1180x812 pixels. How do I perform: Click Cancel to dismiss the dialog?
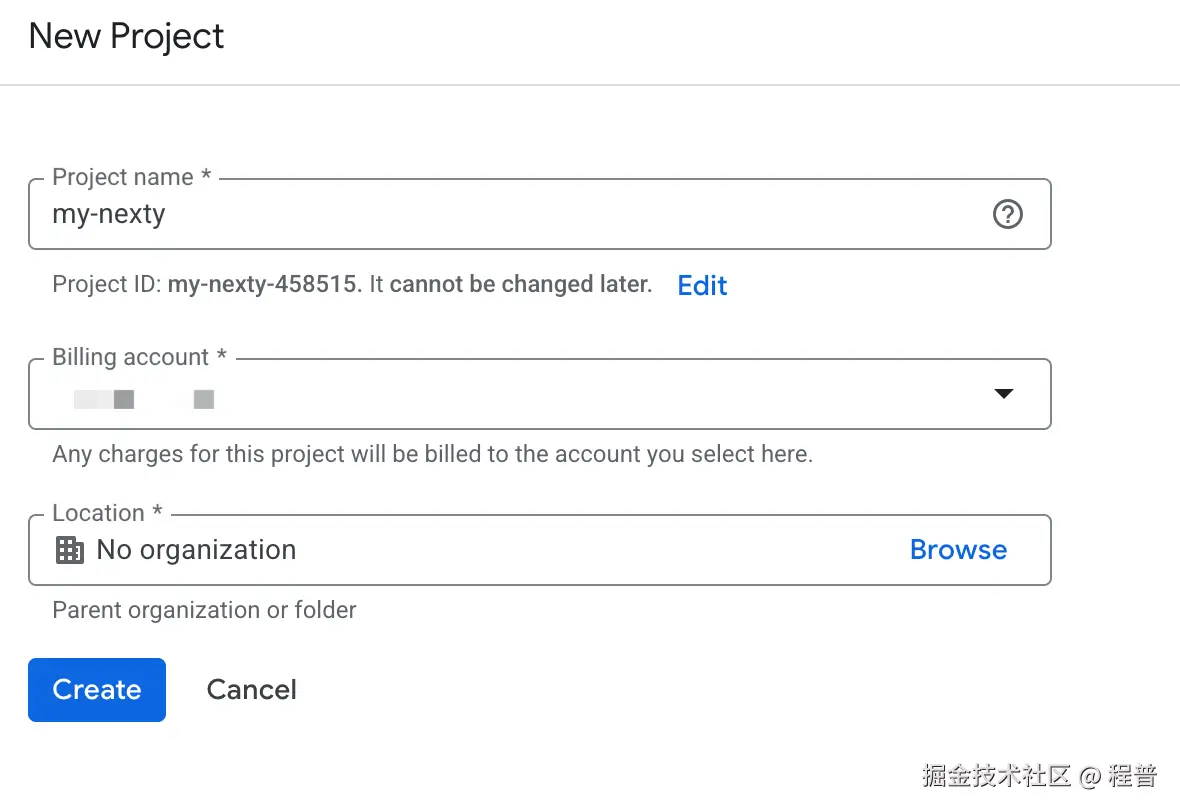pos(251,689)
